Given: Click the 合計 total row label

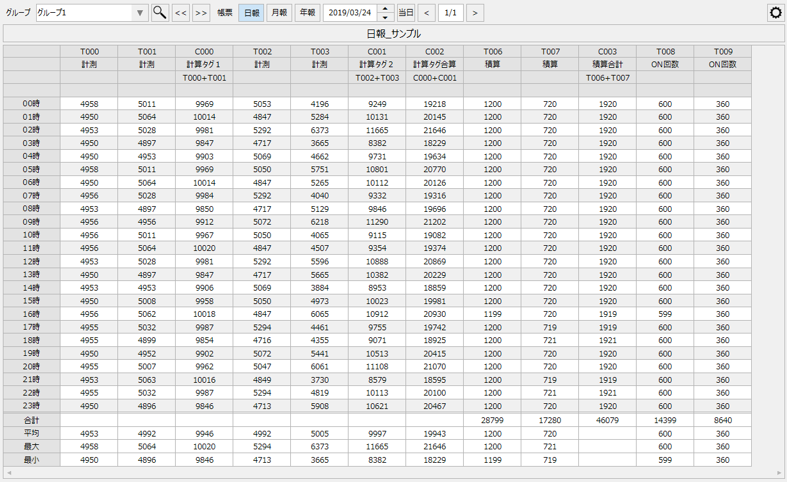Looking at the screenshot, I should click(31, 421).
